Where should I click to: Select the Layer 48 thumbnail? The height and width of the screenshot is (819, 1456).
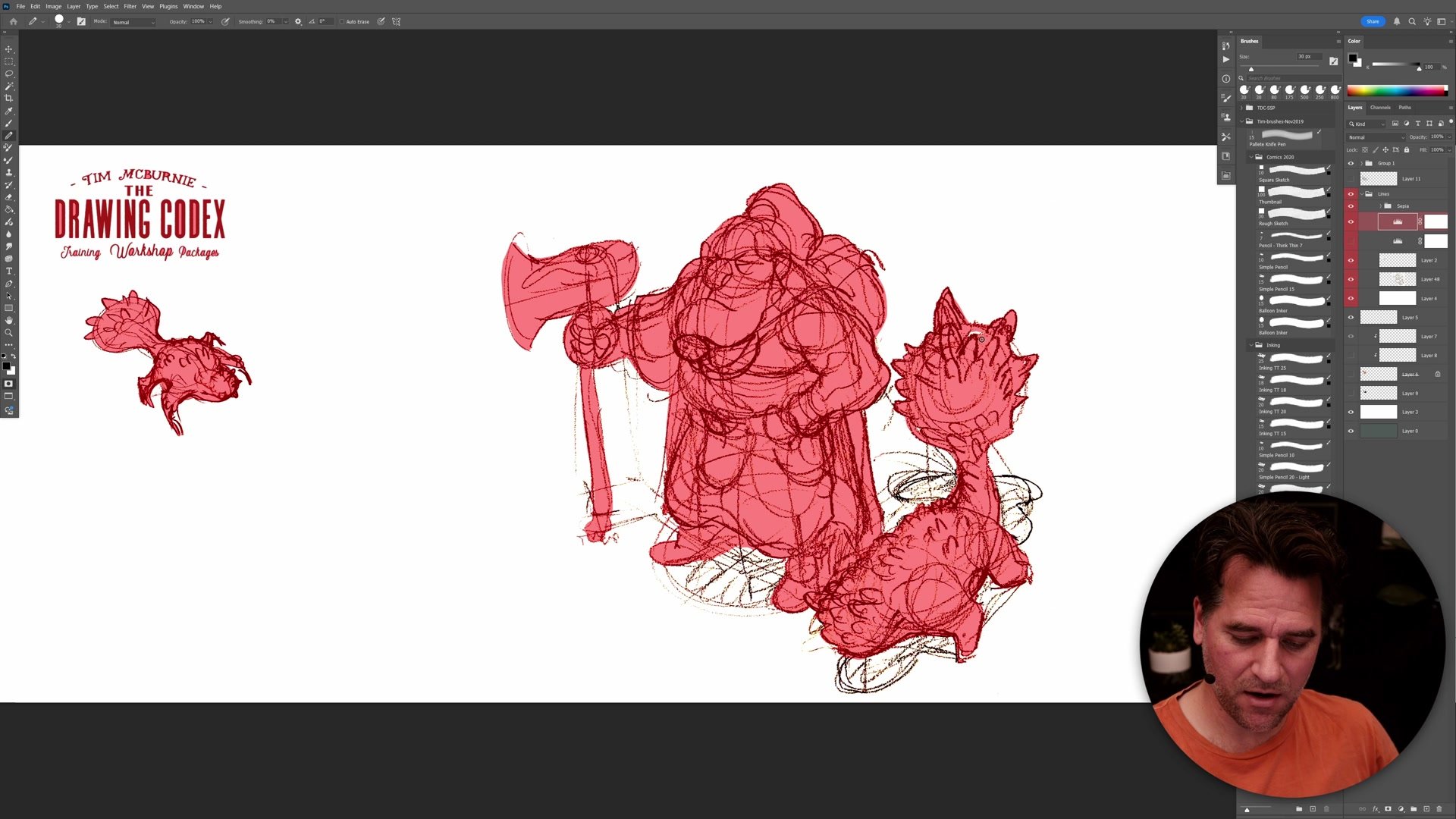point(1397,279)
